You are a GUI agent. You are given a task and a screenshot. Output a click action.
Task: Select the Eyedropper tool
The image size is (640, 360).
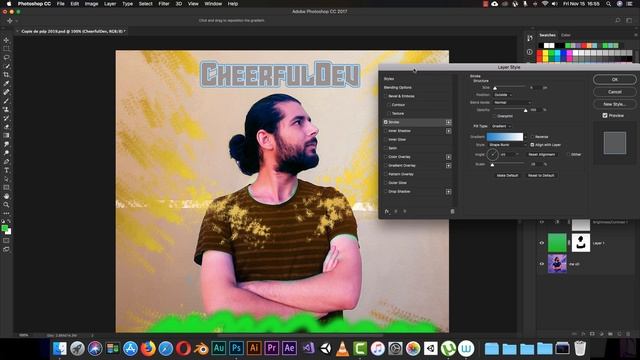6,83
